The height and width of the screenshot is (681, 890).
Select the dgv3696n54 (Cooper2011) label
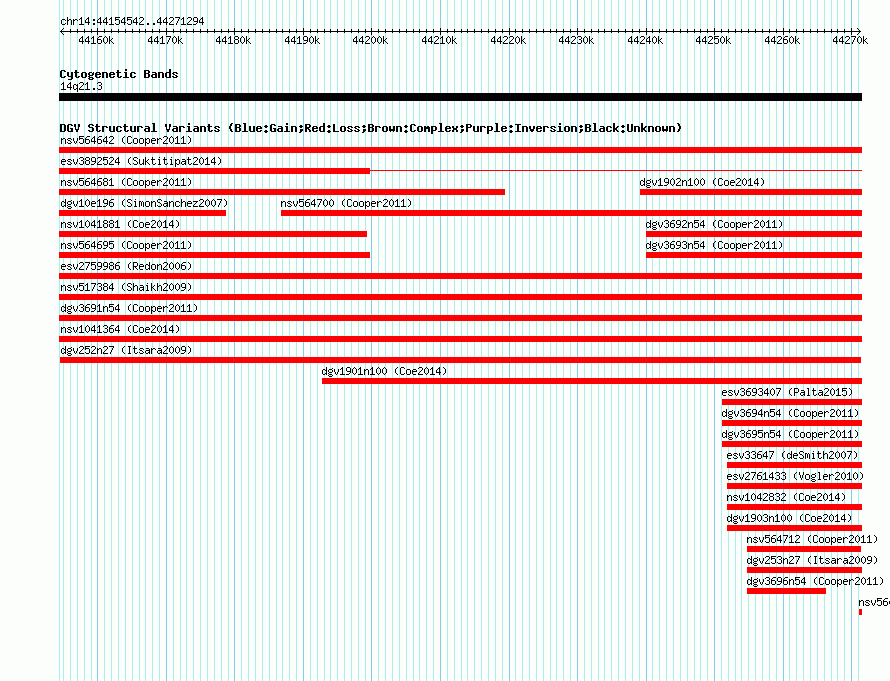(815, 581)
